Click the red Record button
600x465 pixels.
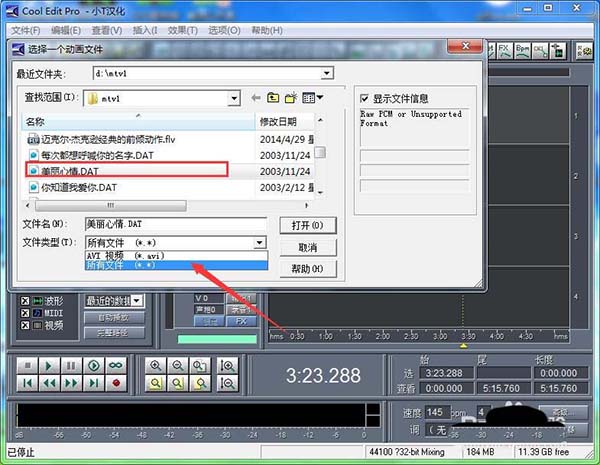pos(116,383)
